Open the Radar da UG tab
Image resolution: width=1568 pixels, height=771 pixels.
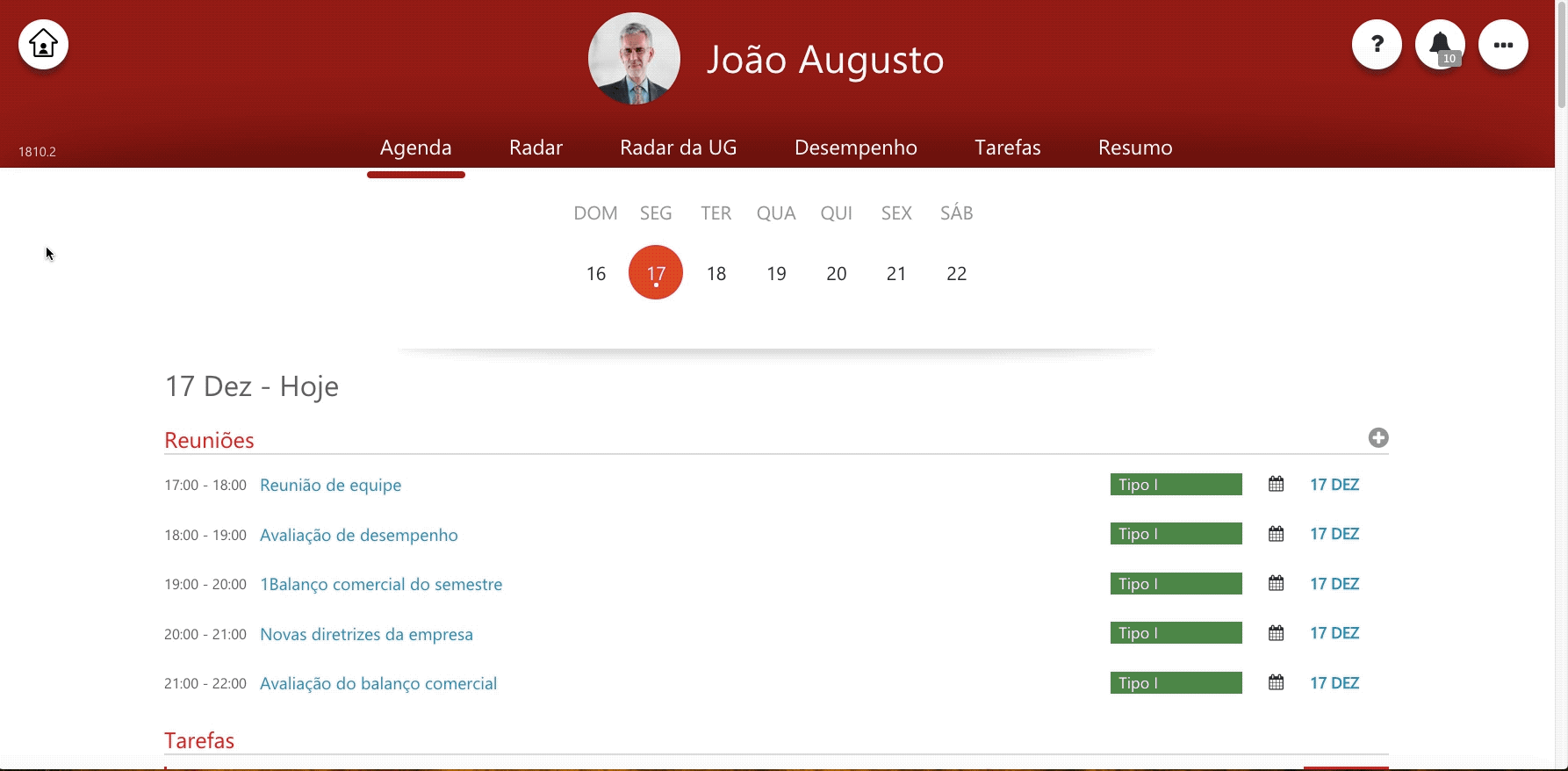(x=679, y=148)
